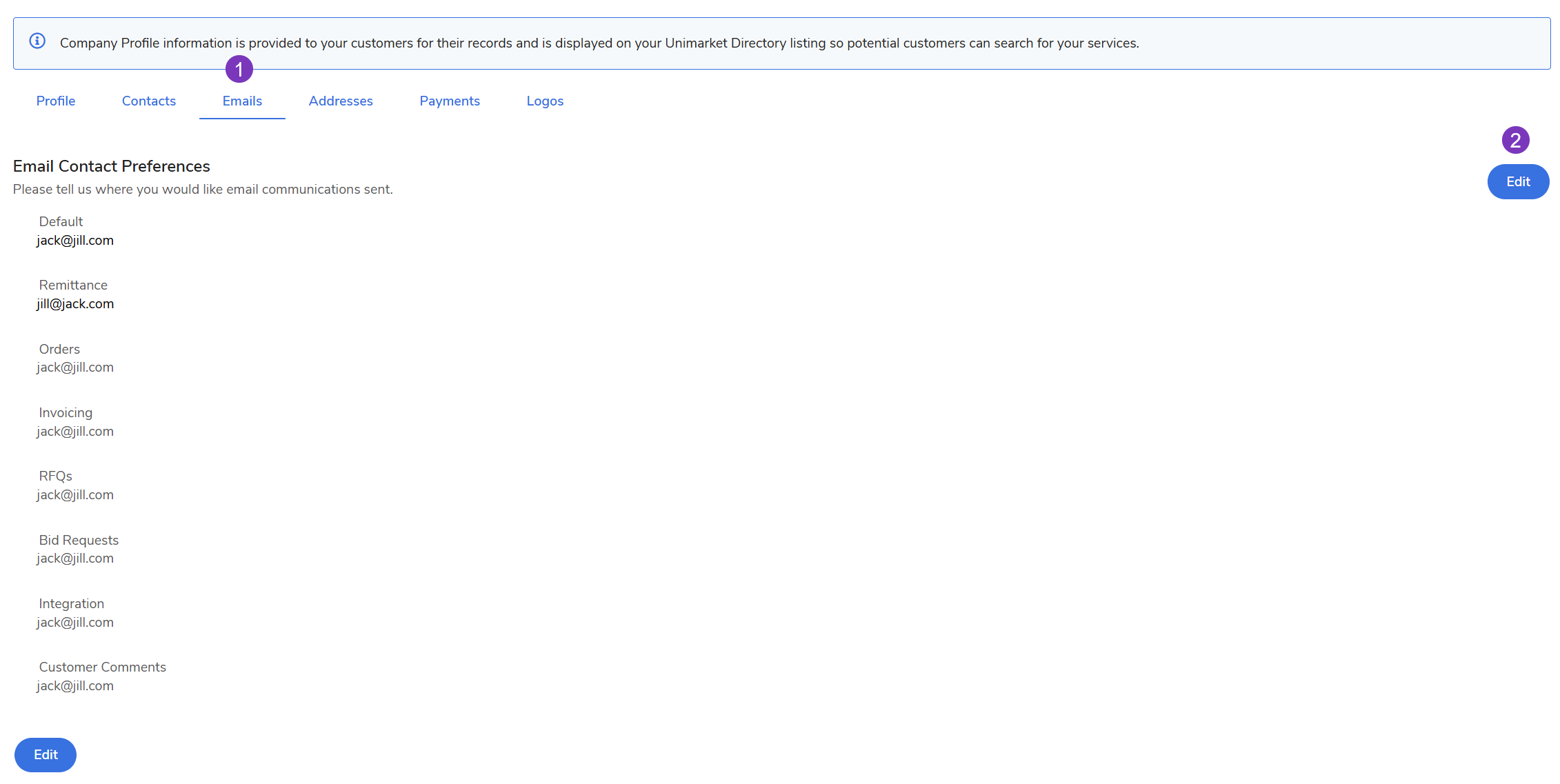Click the Customer Comments email address
1560x784 pixels.
tap(75, 686)
